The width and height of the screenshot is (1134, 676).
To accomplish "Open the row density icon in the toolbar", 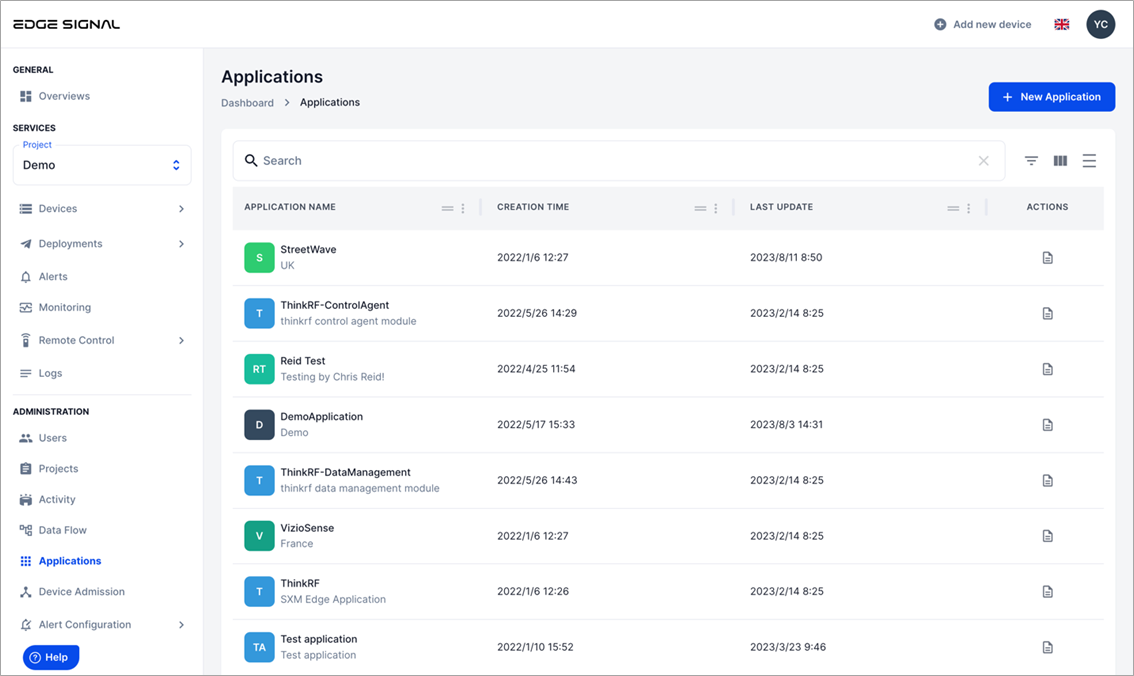I will tap(1089, 161).
